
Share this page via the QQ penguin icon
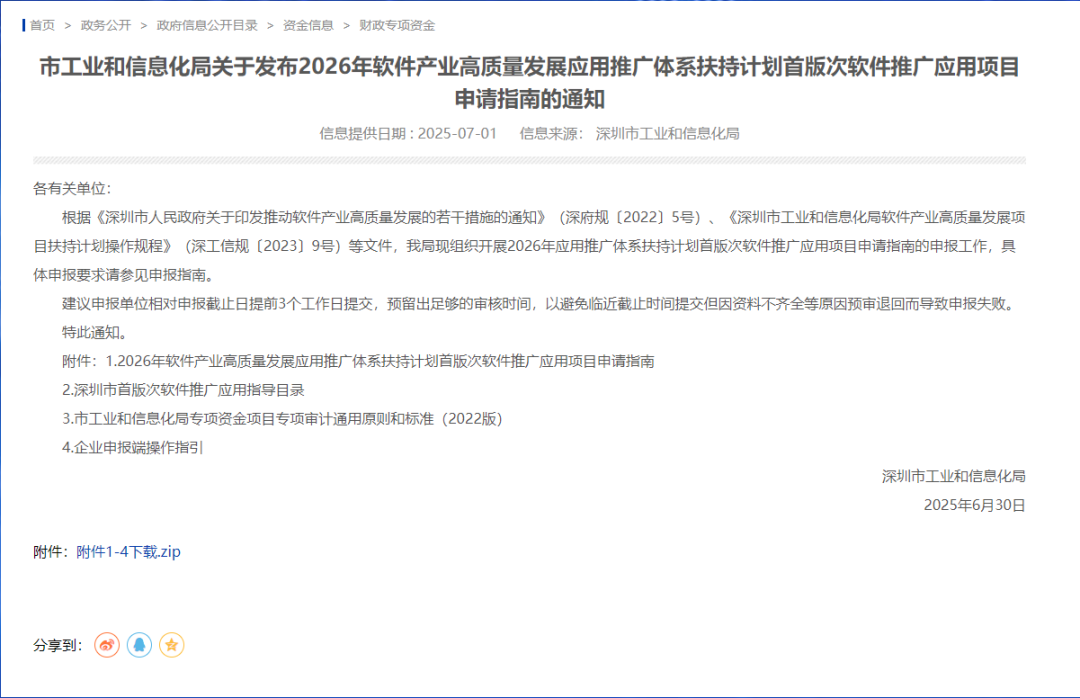pyautogui.click(x=139, y=645)
